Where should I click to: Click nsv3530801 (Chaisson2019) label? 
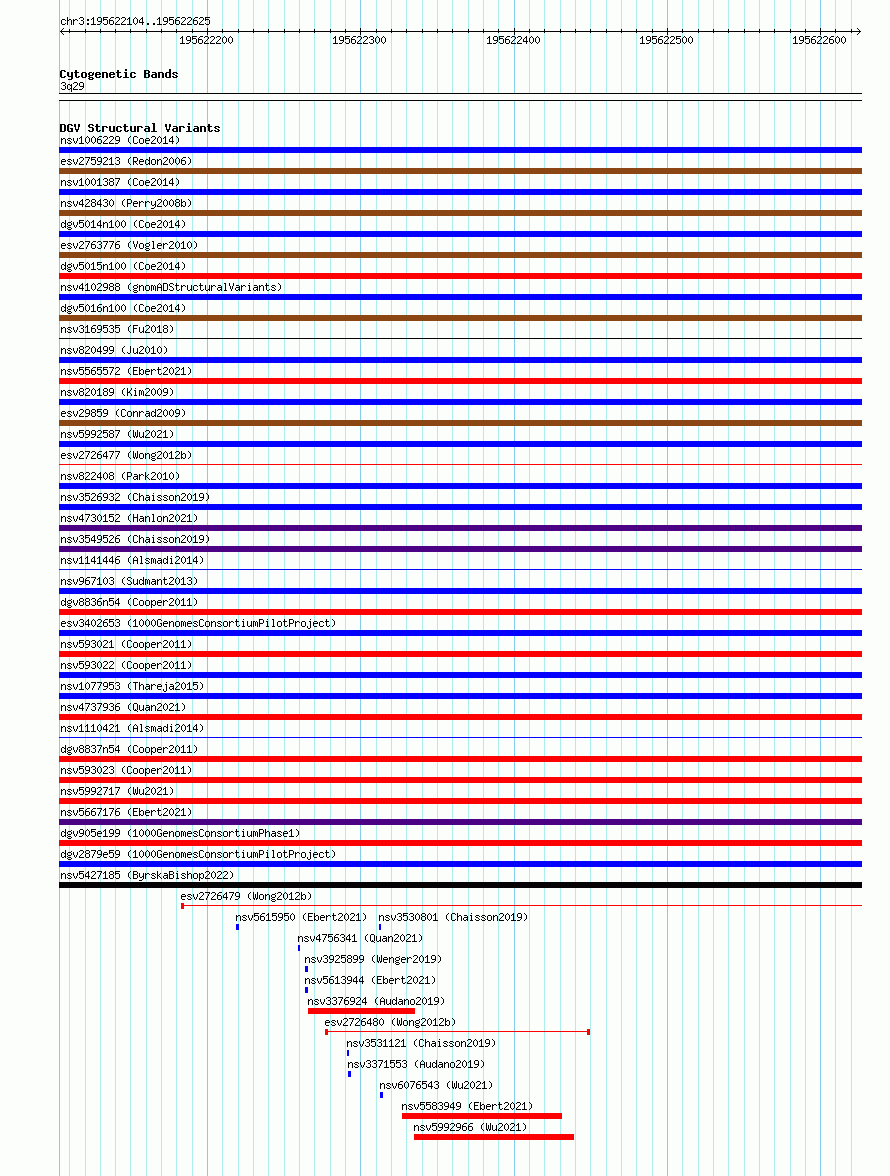453,917
